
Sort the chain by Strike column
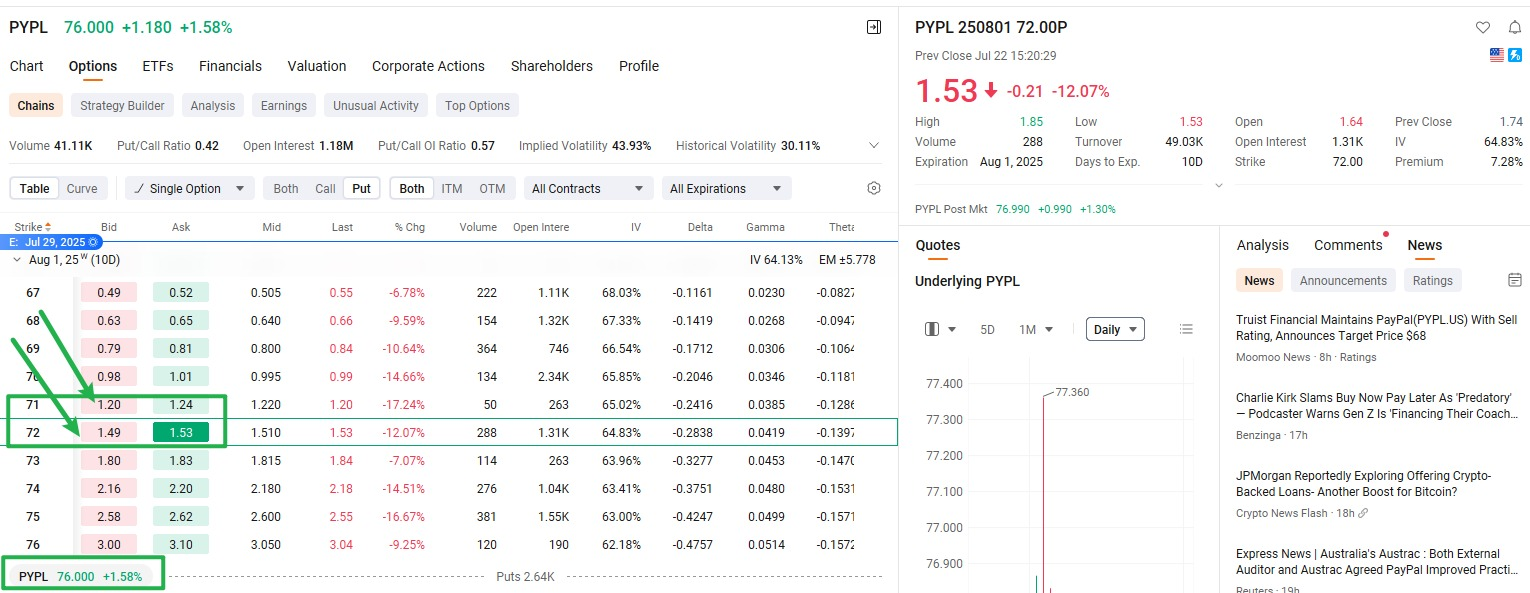click(32, 227)
